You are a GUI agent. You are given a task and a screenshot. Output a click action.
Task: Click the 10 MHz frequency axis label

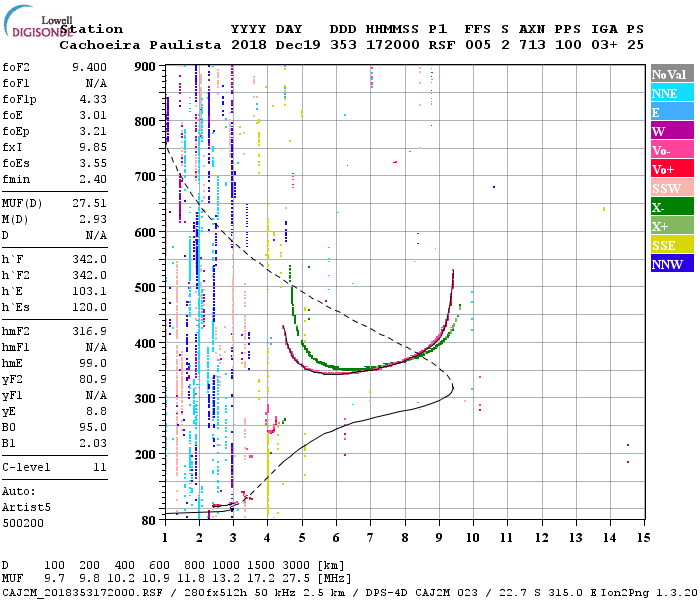(x=473, y=538)
